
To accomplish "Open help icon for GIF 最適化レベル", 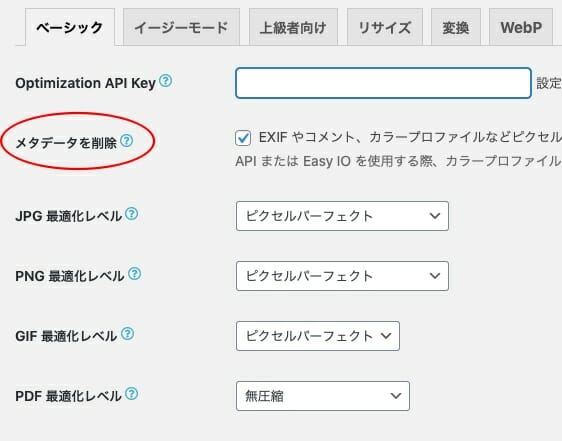I will (x=128, y=334).
